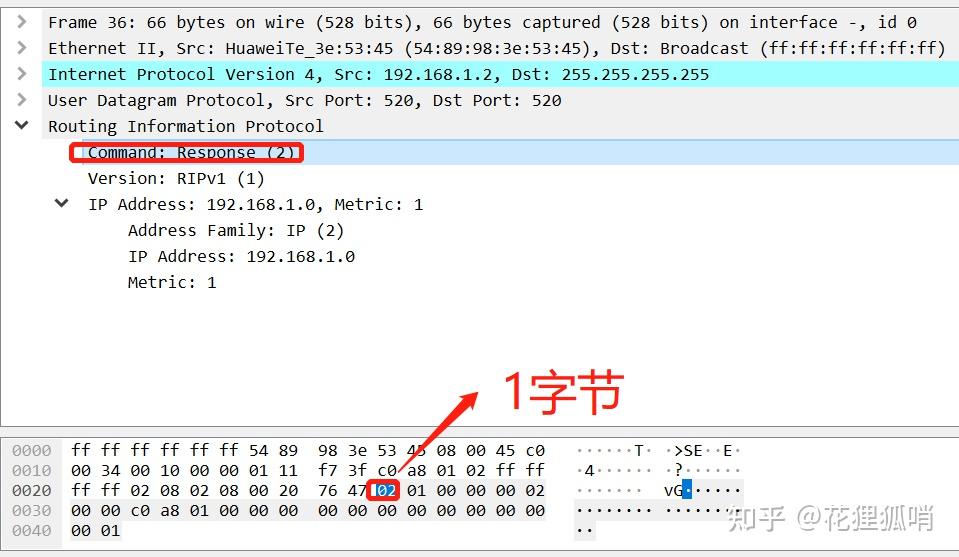Click hex byte 11 in row 0010
The height and width of the screenshot is (557, 959).
click(288, 471)
